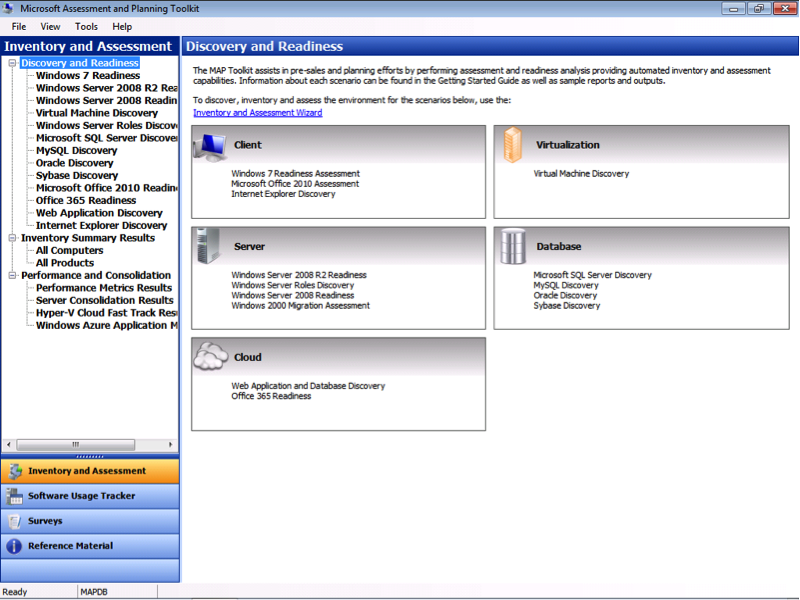Select Windows 7 Readiness tree item
800x600 pixels.
click(88, 76)
